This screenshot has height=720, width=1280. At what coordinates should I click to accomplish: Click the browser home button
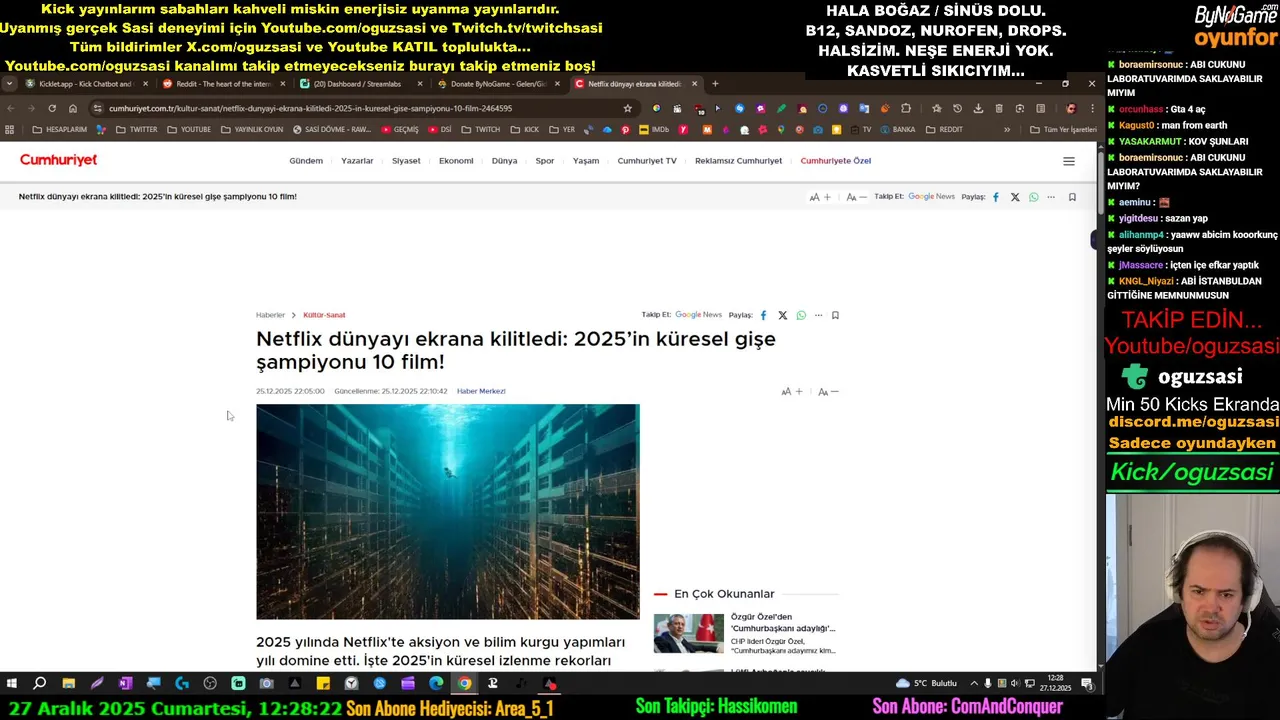pos(73,108)
